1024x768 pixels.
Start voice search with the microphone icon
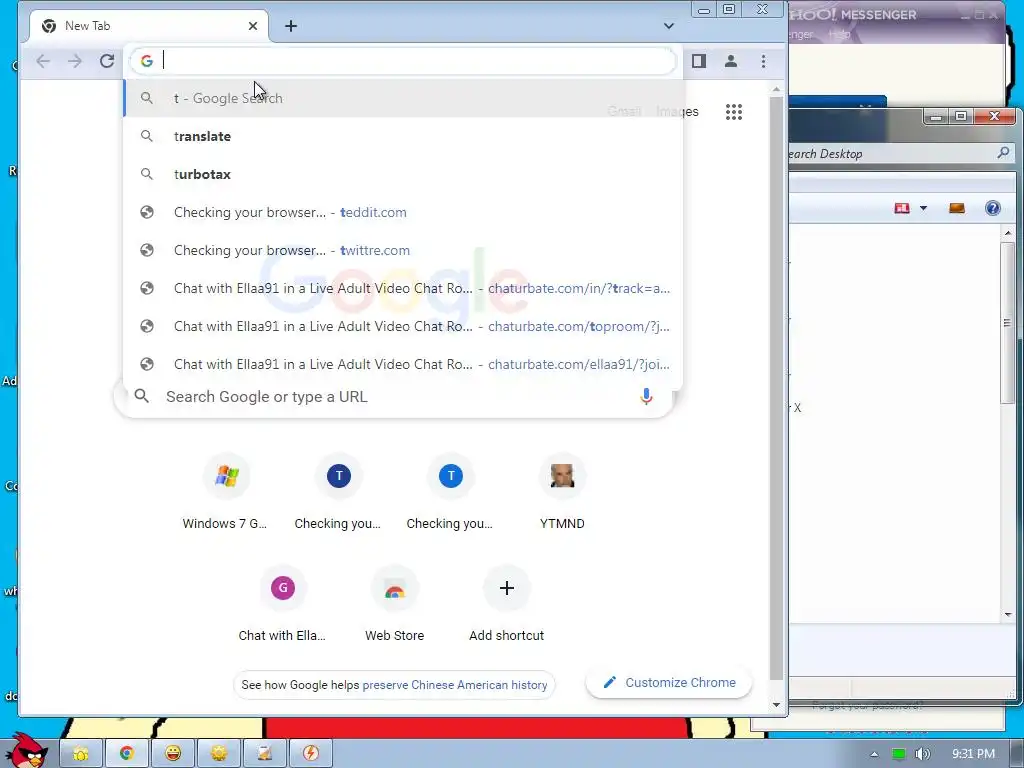pyautogui.click(x=646, y=396)
